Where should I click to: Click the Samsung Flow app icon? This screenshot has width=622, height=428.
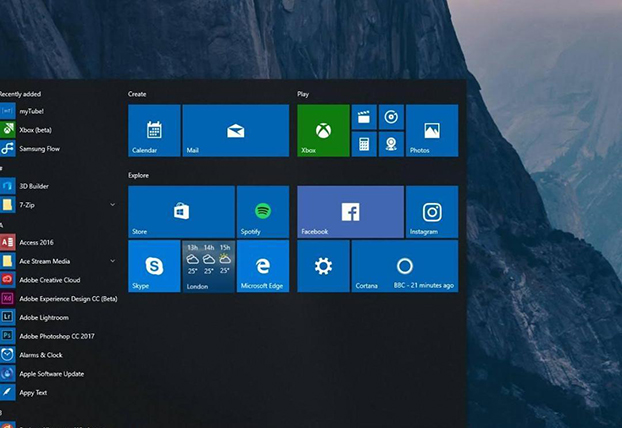(x=8, y=149)
